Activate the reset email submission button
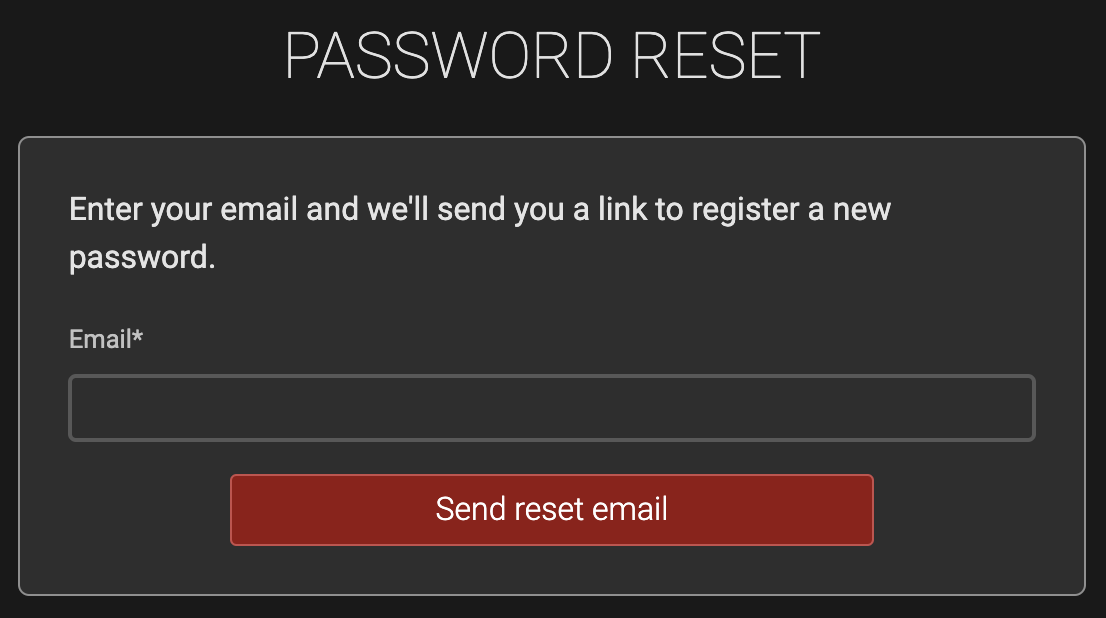1106x618 pixels. [551, 509]
